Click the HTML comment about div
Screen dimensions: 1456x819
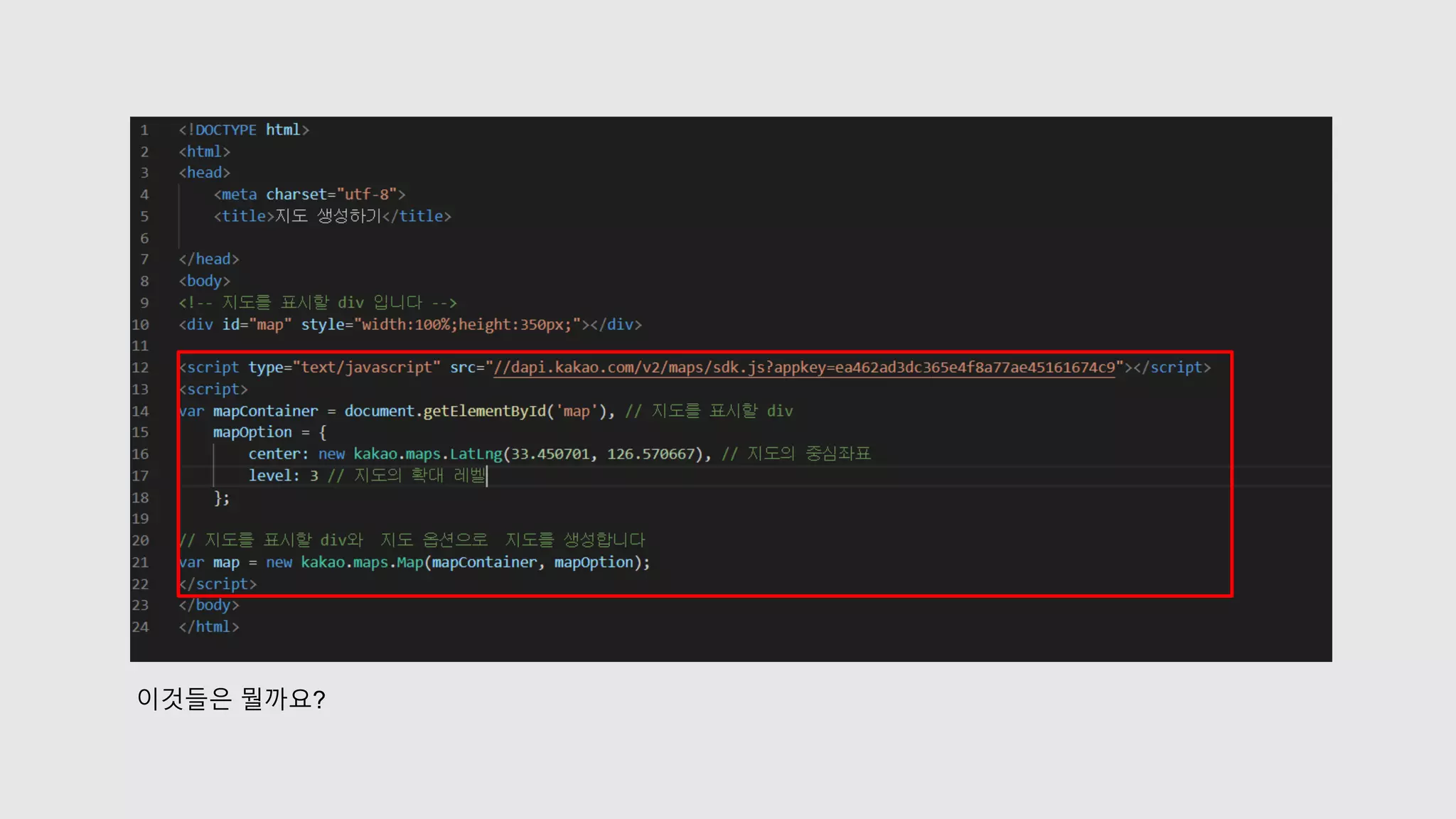(318, 303)
